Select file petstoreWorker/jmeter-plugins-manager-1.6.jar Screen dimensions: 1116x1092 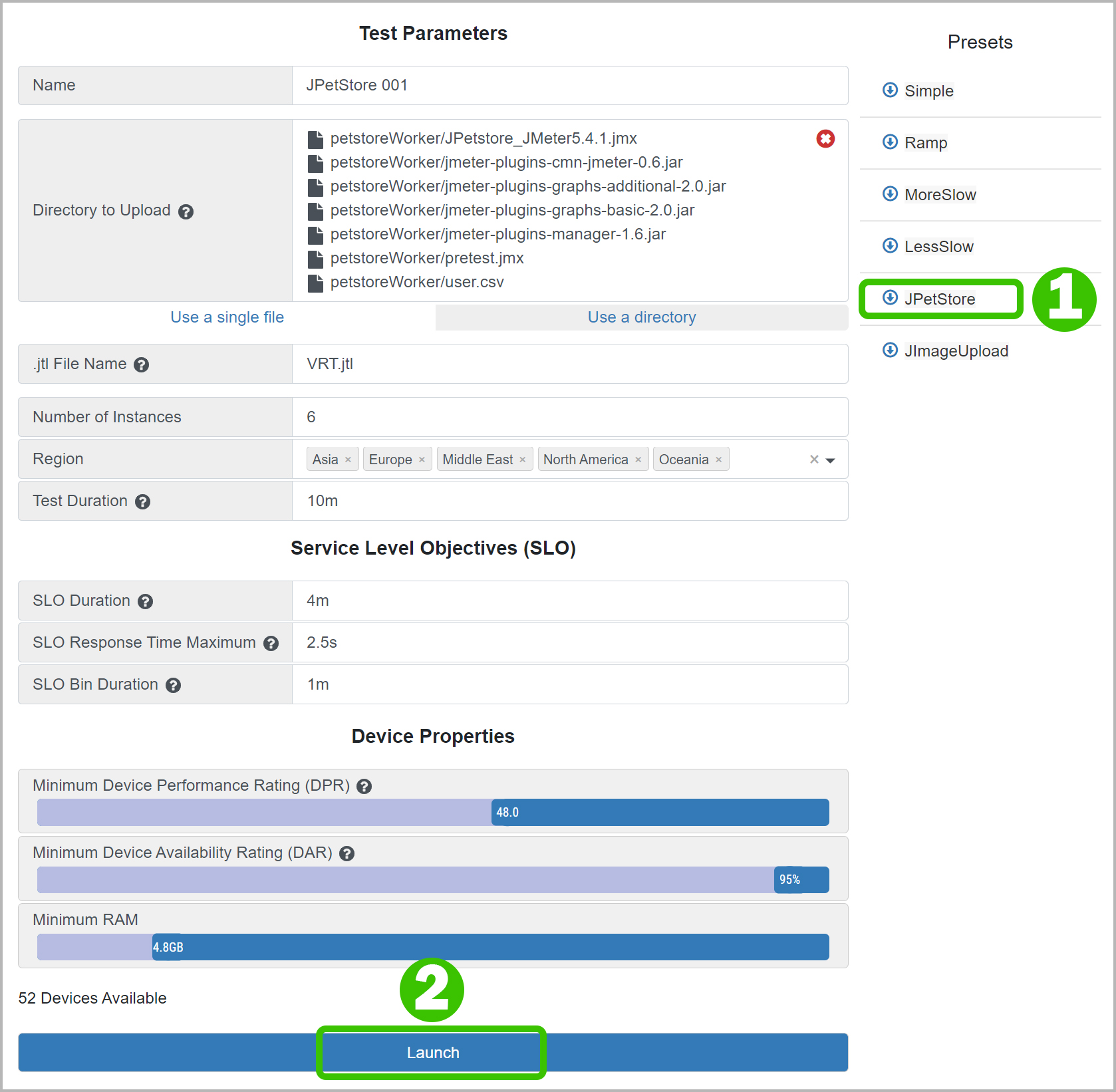[497, 234]
